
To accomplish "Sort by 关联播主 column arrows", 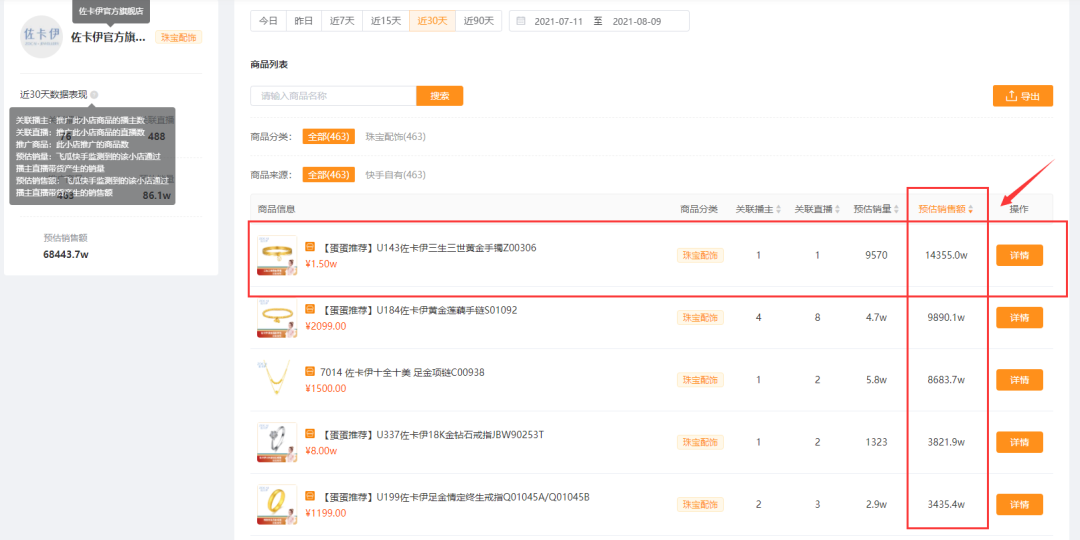I will pyautogui.click(x=779, y=209).
